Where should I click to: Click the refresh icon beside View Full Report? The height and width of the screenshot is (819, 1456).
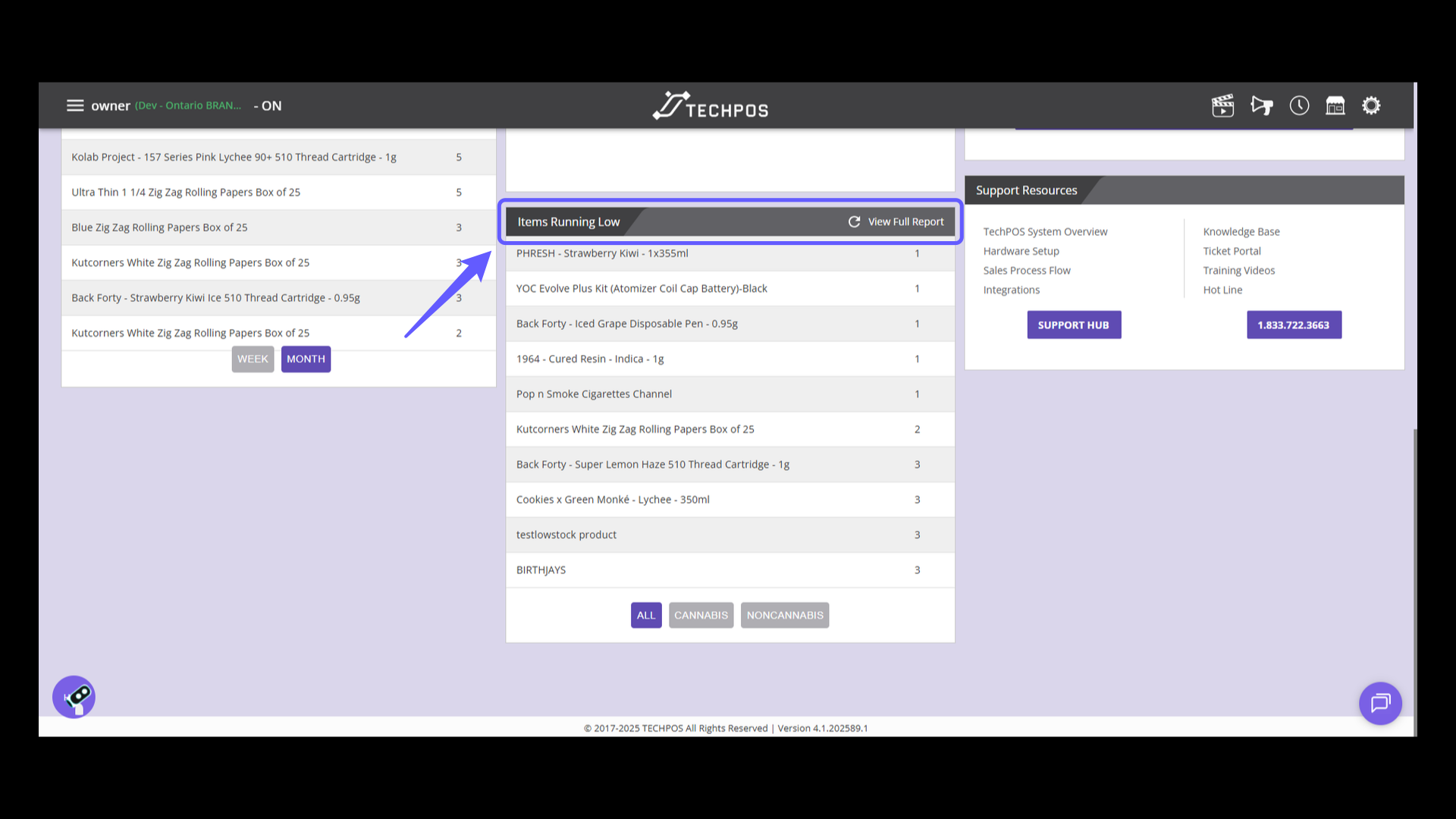point(854,221)
